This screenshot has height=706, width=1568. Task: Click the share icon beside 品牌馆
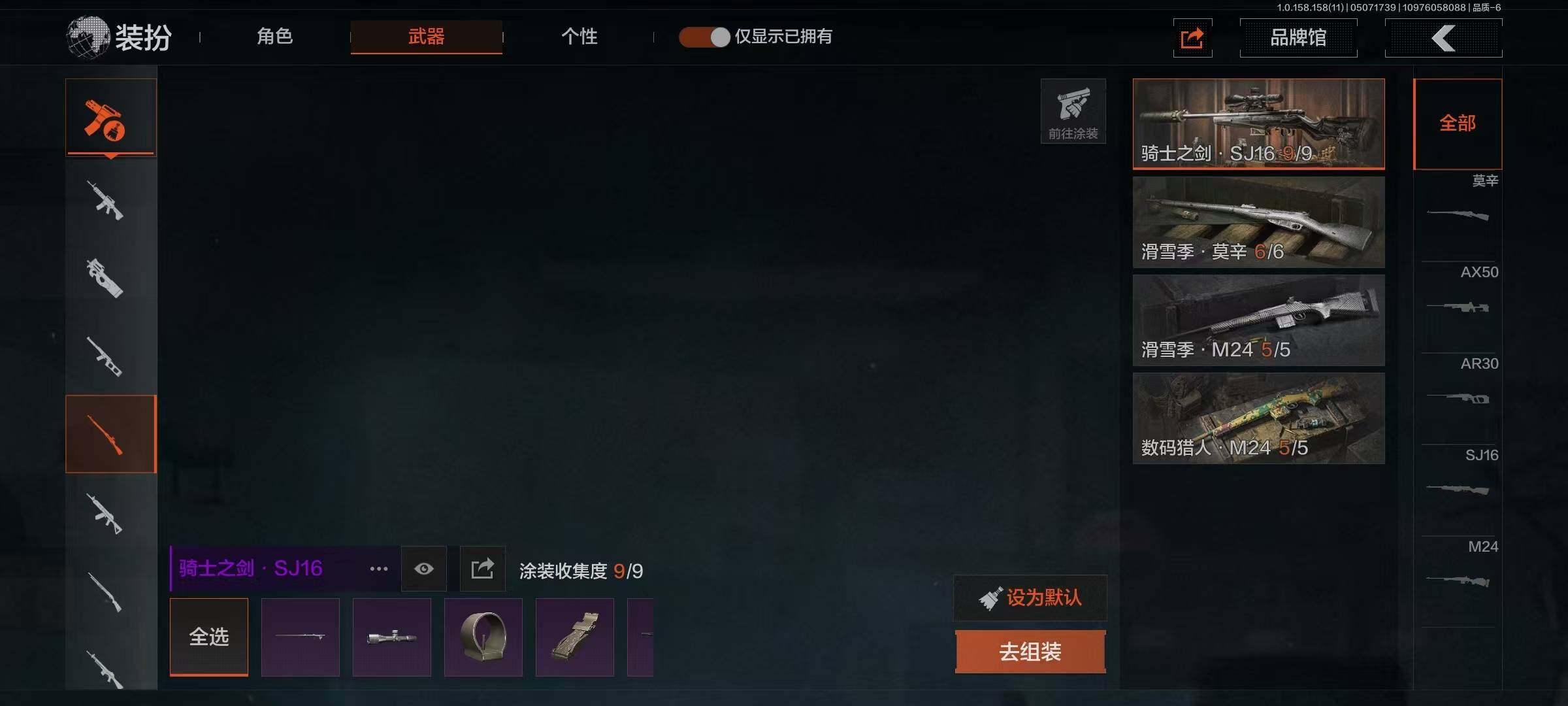click(1192, 38)
